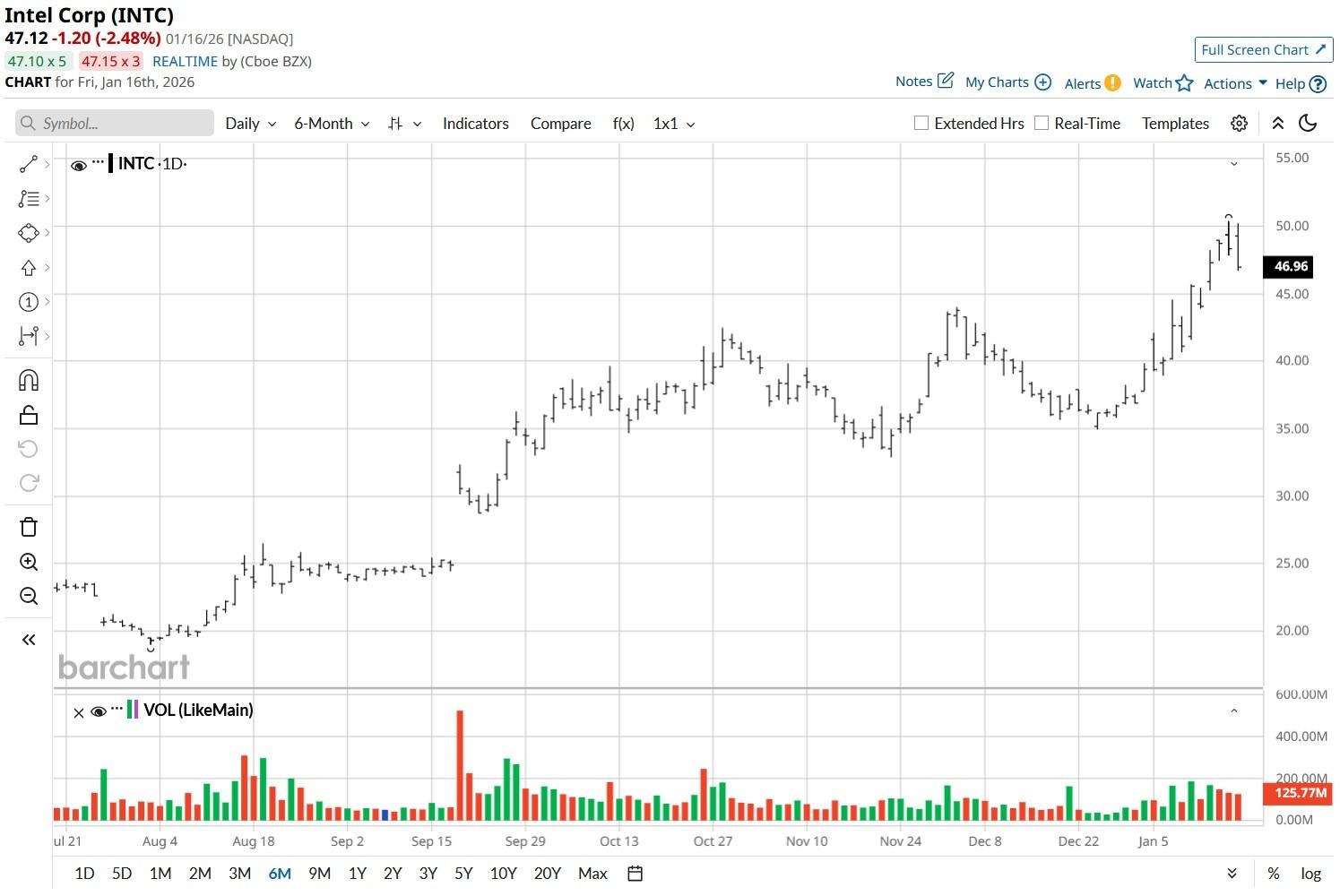Expand the volume pane chevron
The height and width of the screenshot is (896, 1340).
point(1234,711)
